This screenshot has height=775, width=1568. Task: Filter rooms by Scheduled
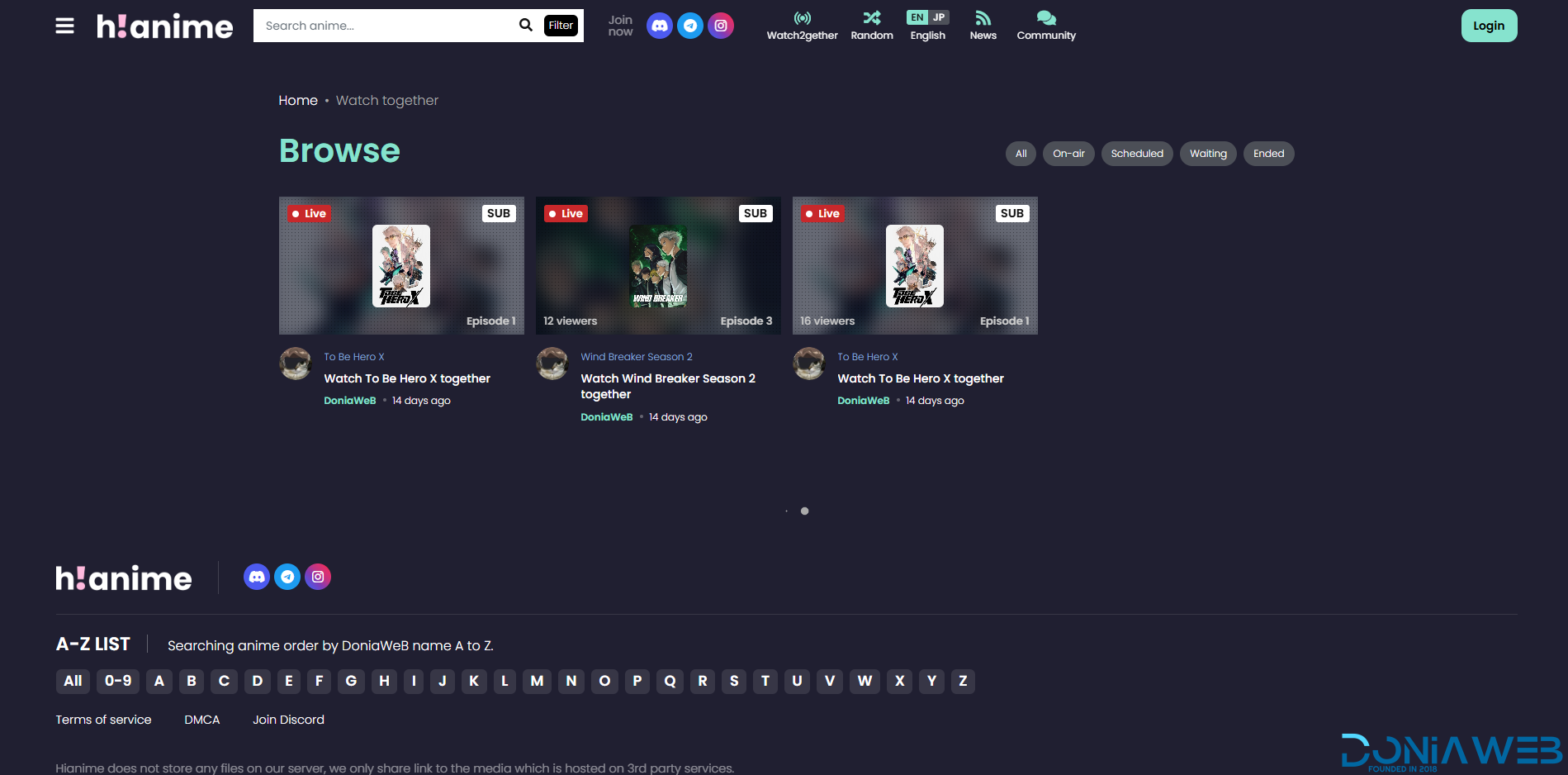click(x=1137, y=154)
